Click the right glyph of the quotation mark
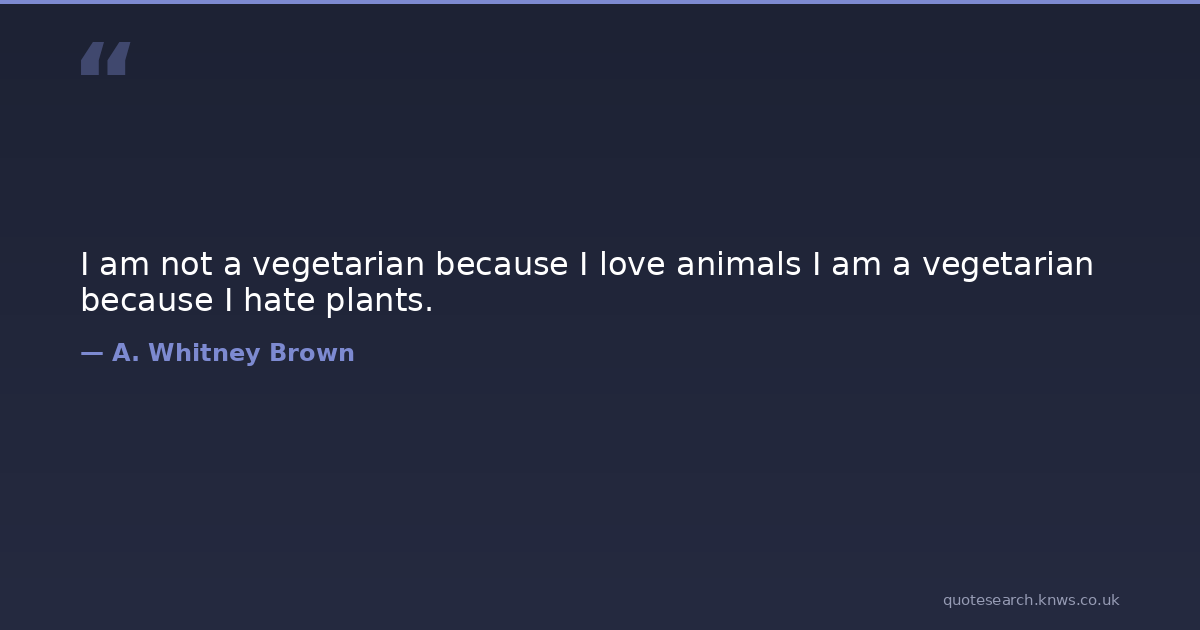The height and width of the screenshot is (630, 1200). [x=118, y=59]
